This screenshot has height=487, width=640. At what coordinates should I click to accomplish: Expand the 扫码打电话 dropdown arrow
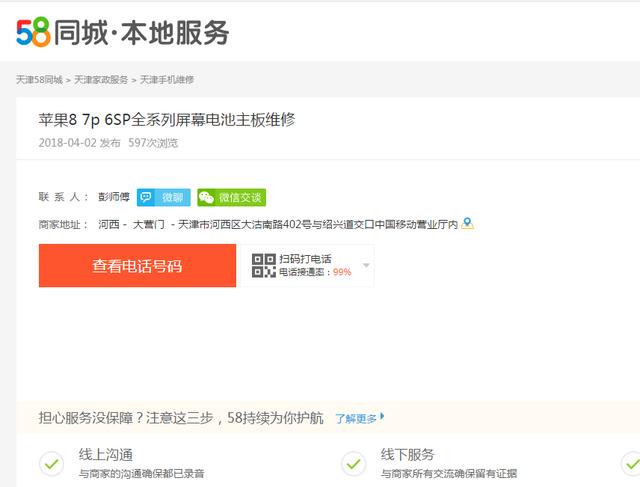[x=366, y=265]
